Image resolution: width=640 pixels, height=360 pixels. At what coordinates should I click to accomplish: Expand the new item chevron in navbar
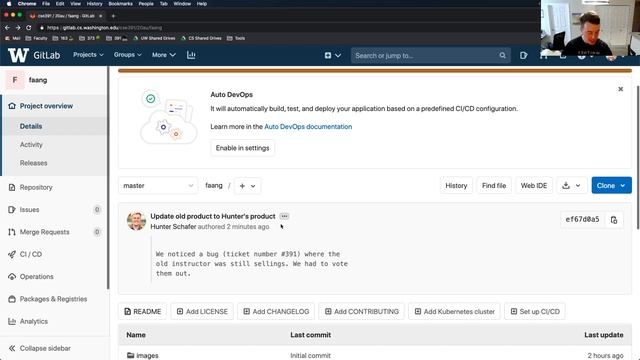coord(338,55)
